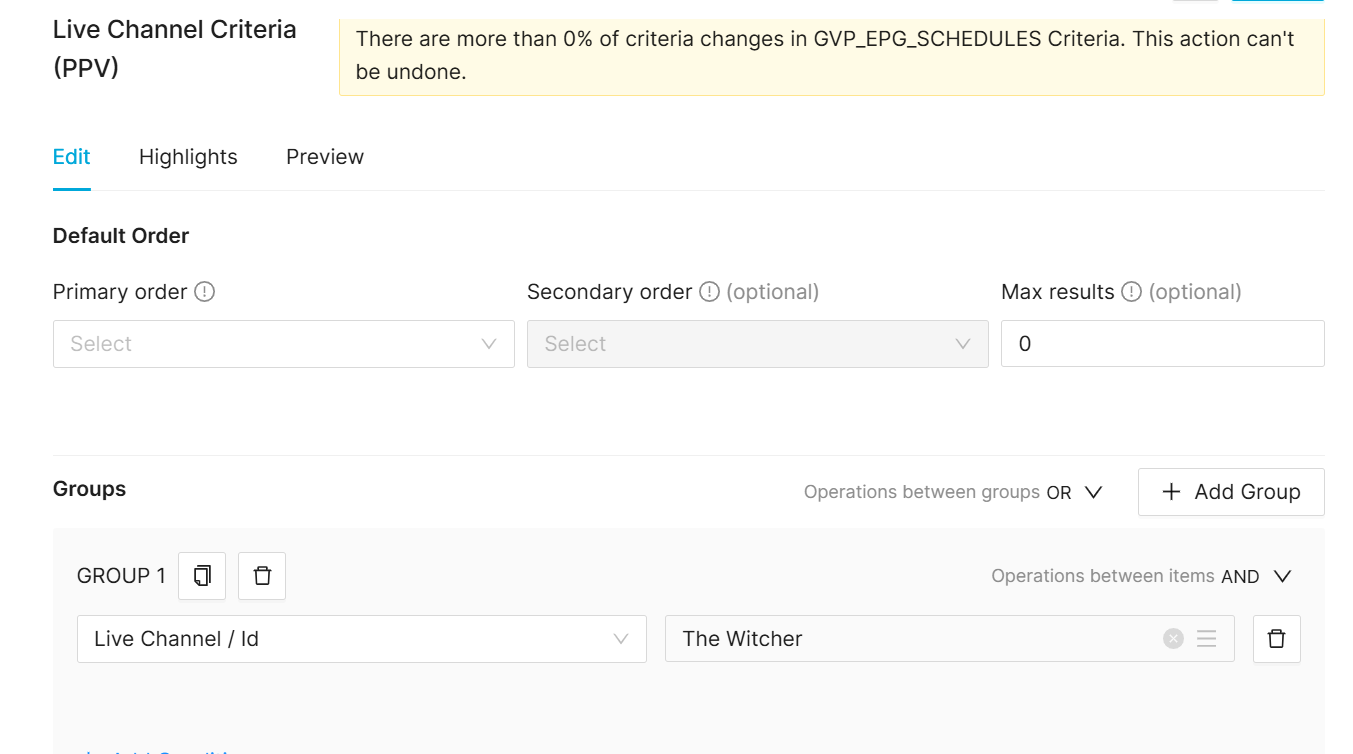The image size is (1353, 754).
Task: Switch to the Preview tab
Action: tap(325, 157)
